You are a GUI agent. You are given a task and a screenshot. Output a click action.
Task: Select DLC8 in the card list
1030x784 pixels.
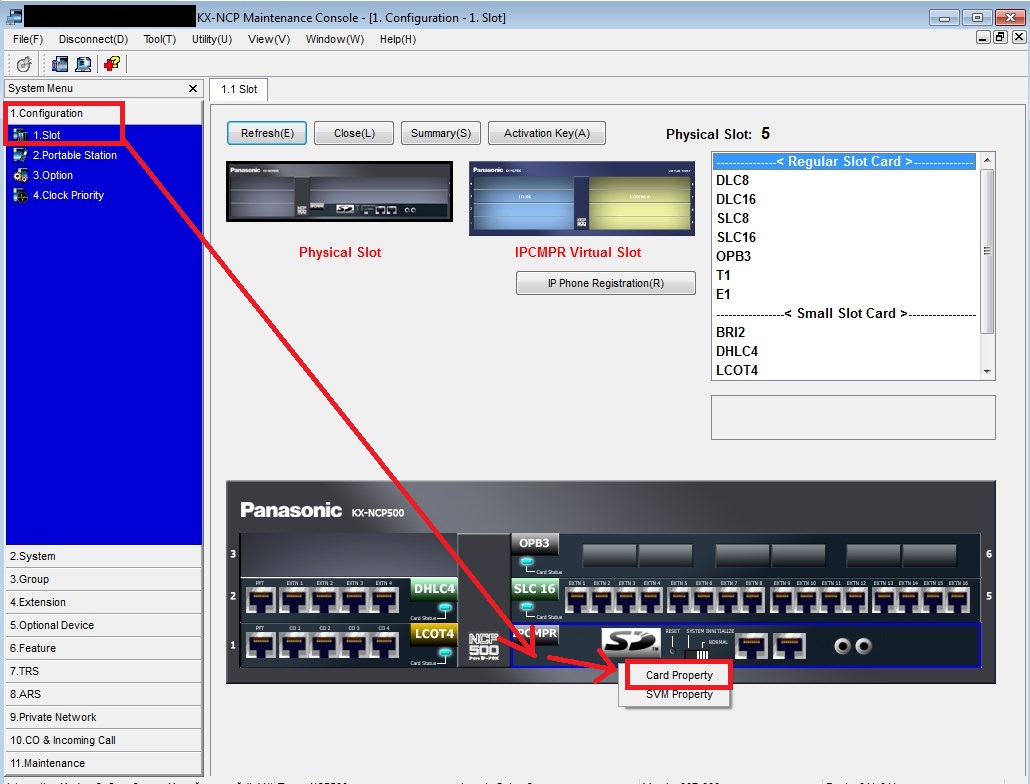(844, 180)
